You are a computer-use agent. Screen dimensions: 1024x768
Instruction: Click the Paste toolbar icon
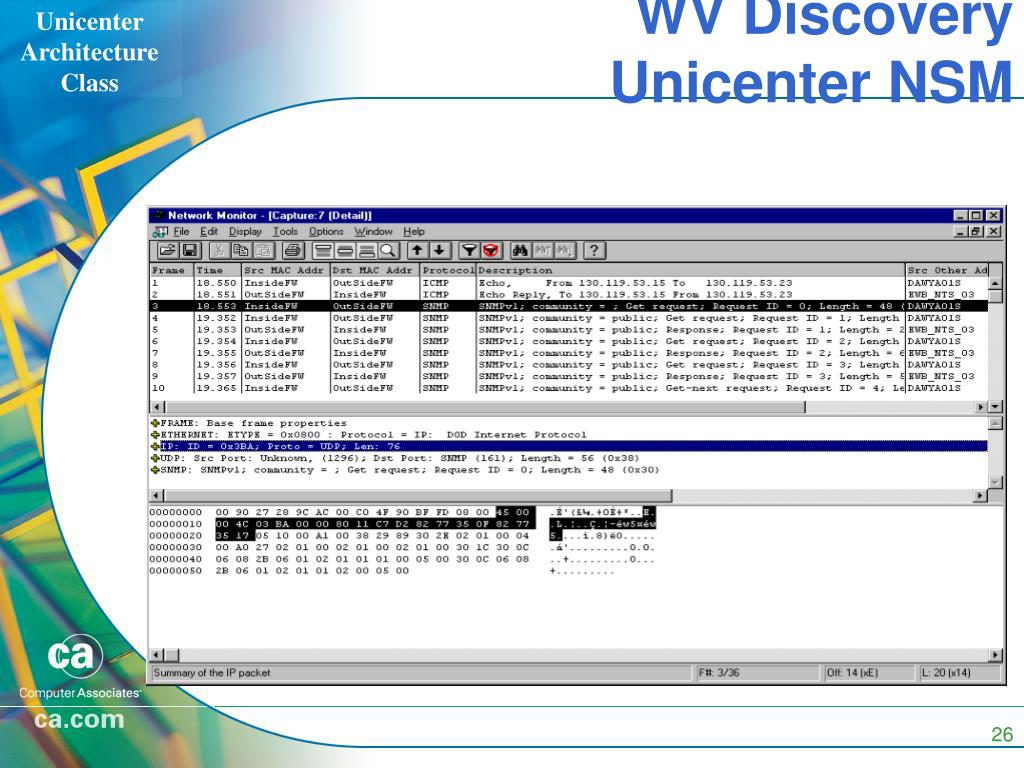pyautogui.click(x=263, y=251)
